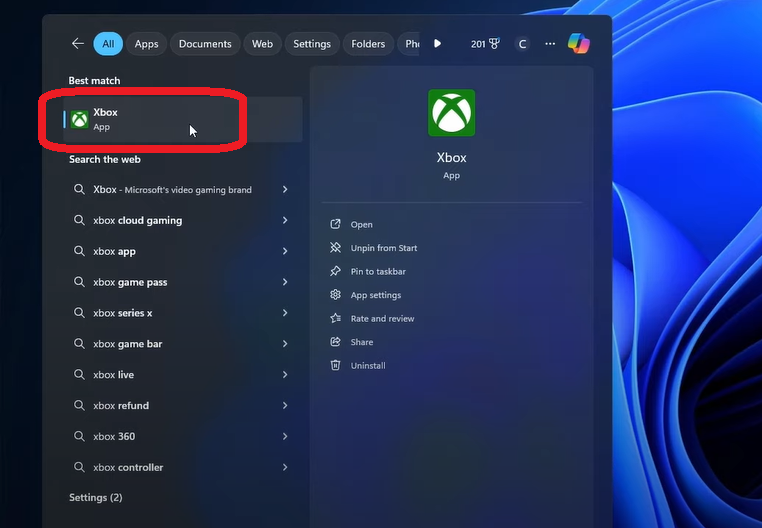Click the large Xbox logo in details pane

(451, 113)
